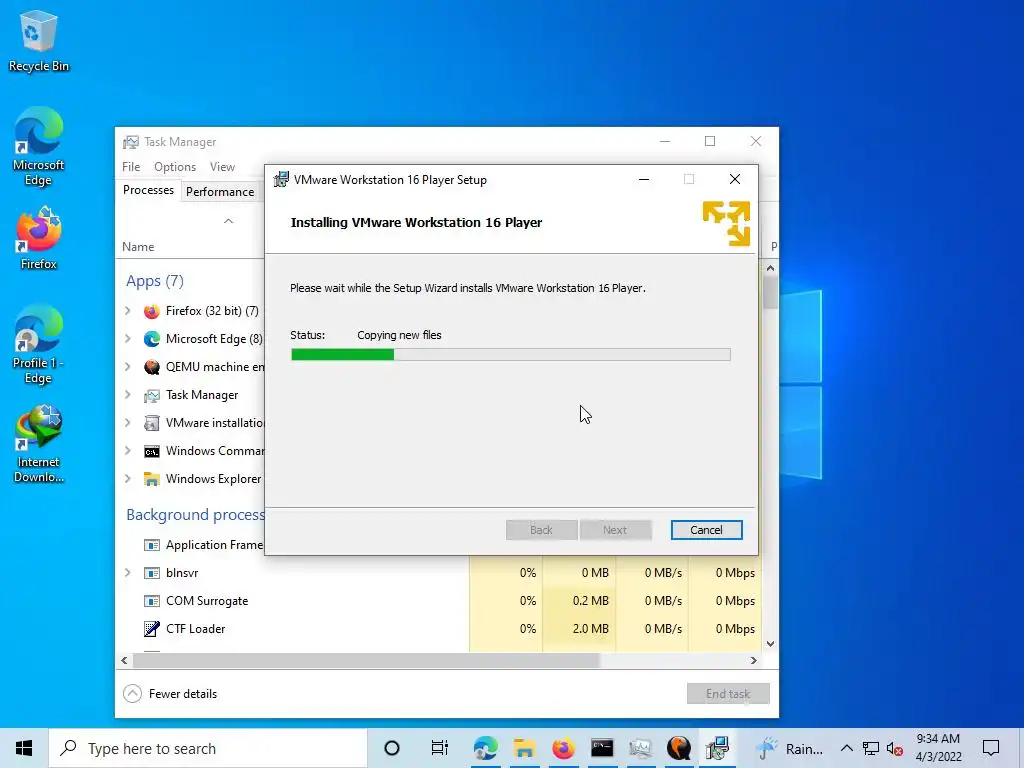Click the Type here to search box

[208, 748]
